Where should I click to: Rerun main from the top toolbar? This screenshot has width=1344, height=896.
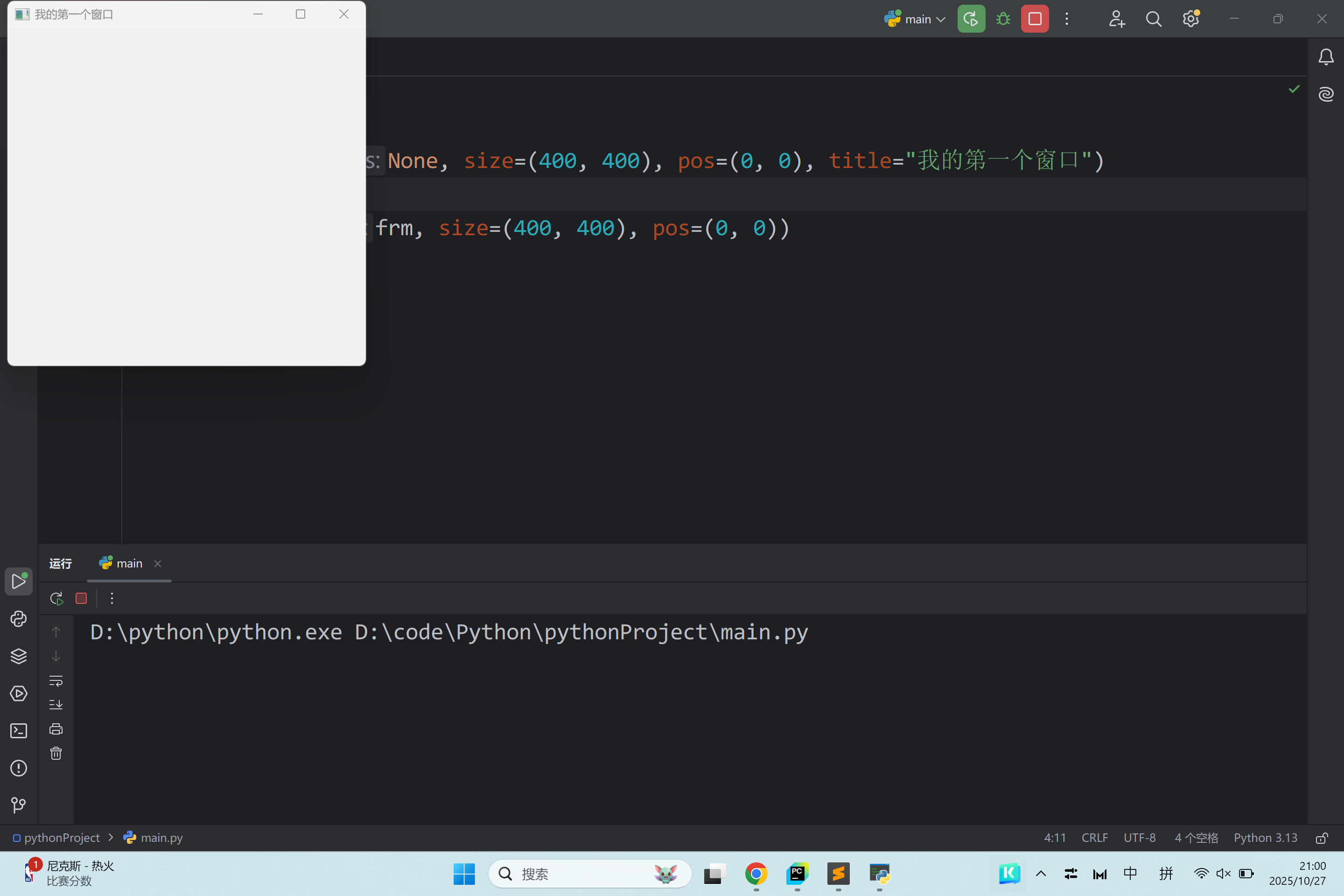(971, 19)
